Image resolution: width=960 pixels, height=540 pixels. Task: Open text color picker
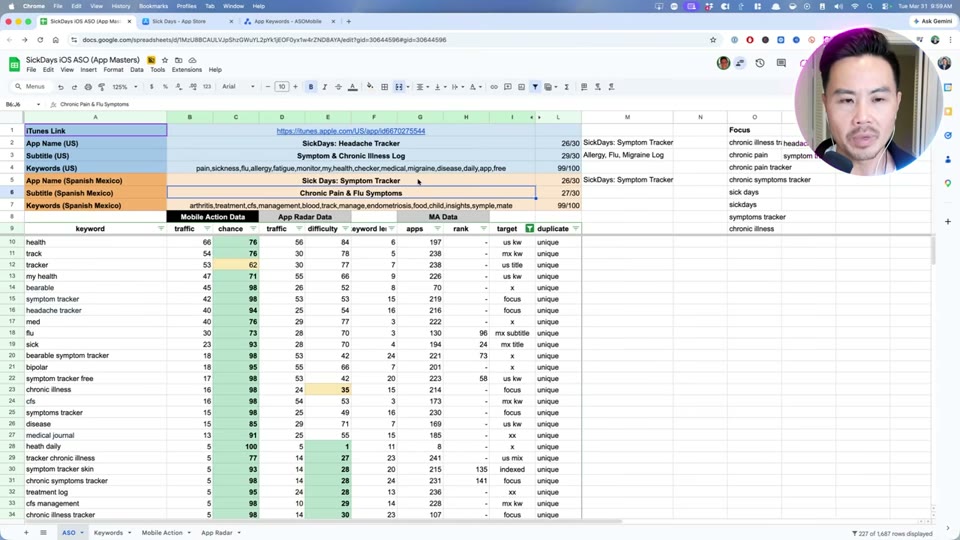click(x=353, y=87)
